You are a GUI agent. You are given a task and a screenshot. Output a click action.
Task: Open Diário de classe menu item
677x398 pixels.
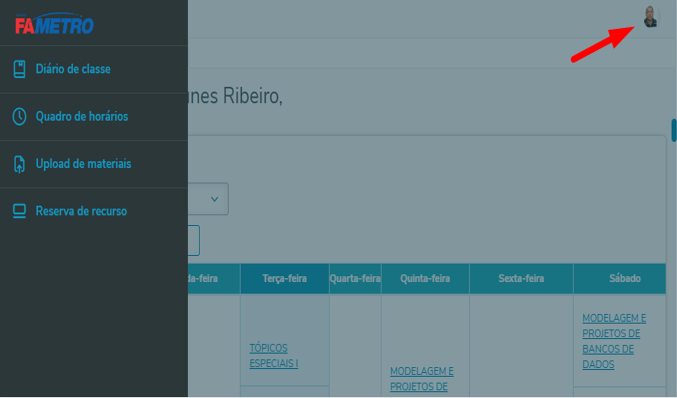pos(94,69)
